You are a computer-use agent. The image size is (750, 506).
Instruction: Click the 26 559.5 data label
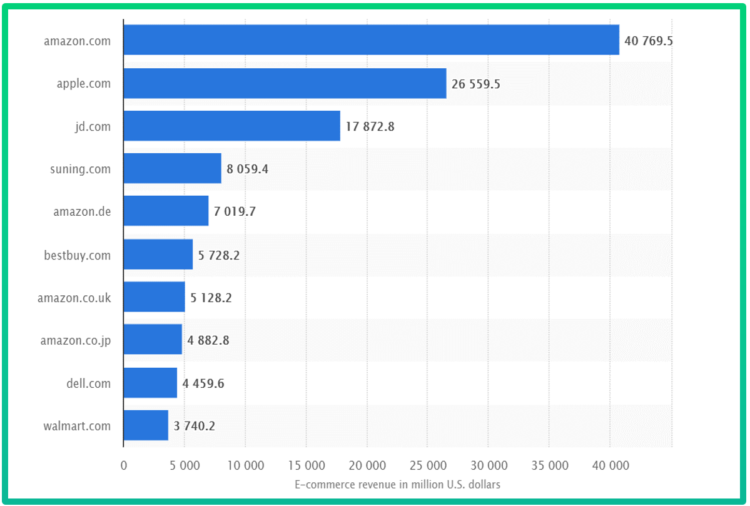click(476, 84)
